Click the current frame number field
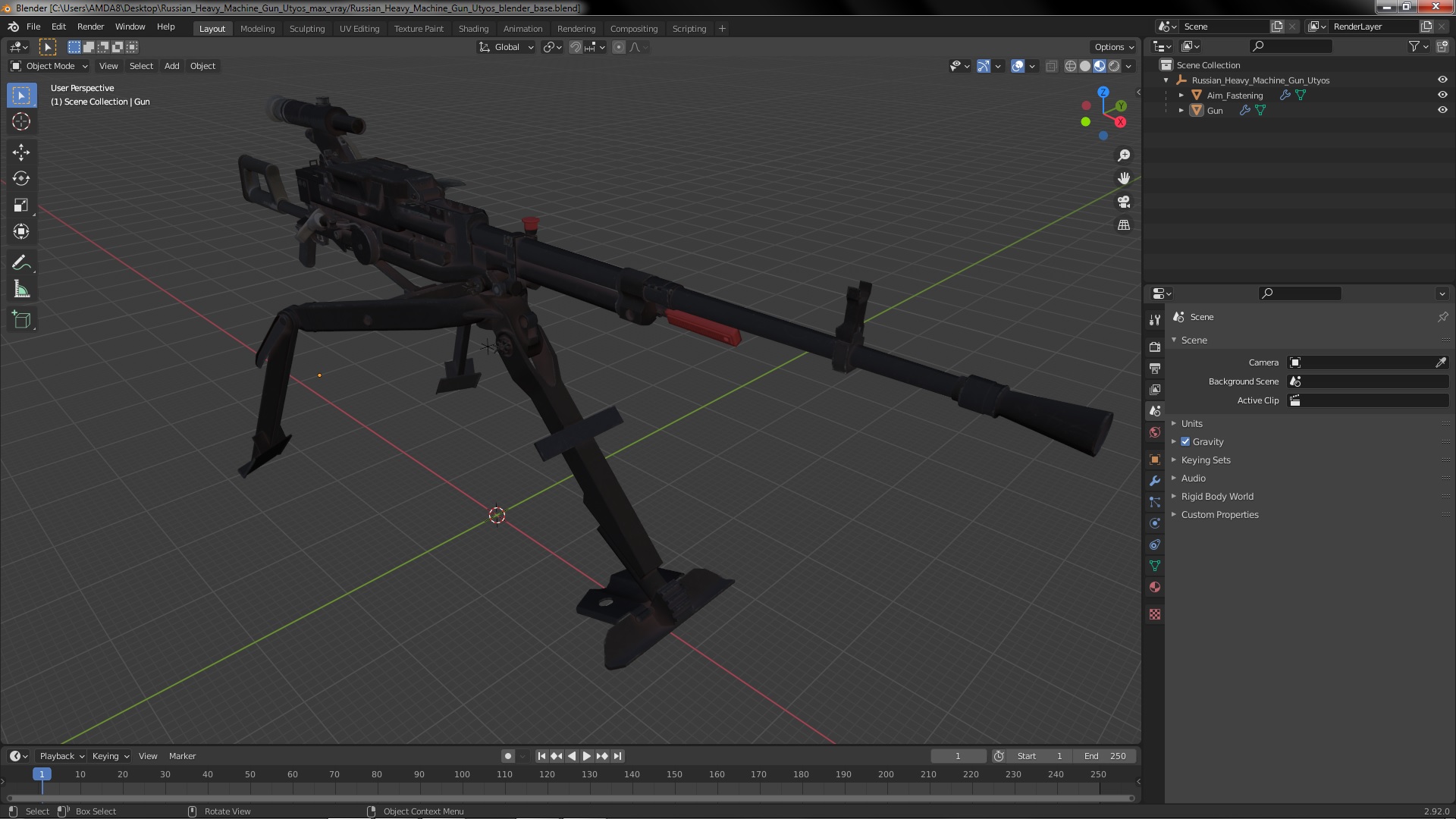The height and width of the screenshot is (819, 1456). pyautogui.click(x=958, y=756)
